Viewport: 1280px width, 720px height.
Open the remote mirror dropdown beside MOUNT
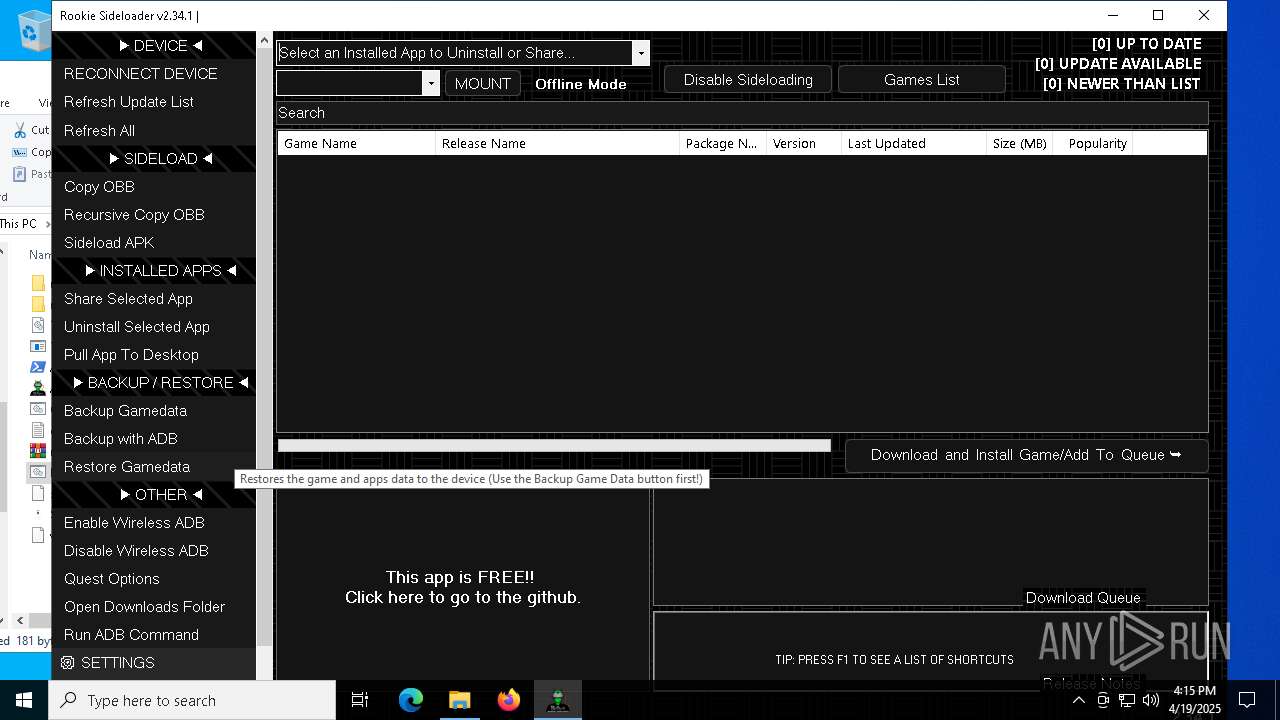click(358, 83)
